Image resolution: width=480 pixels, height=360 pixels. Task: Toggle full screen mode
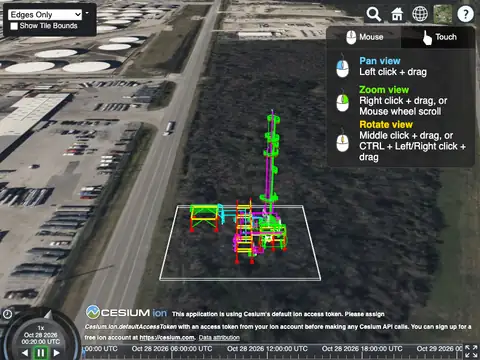click(x=472, y=352)
